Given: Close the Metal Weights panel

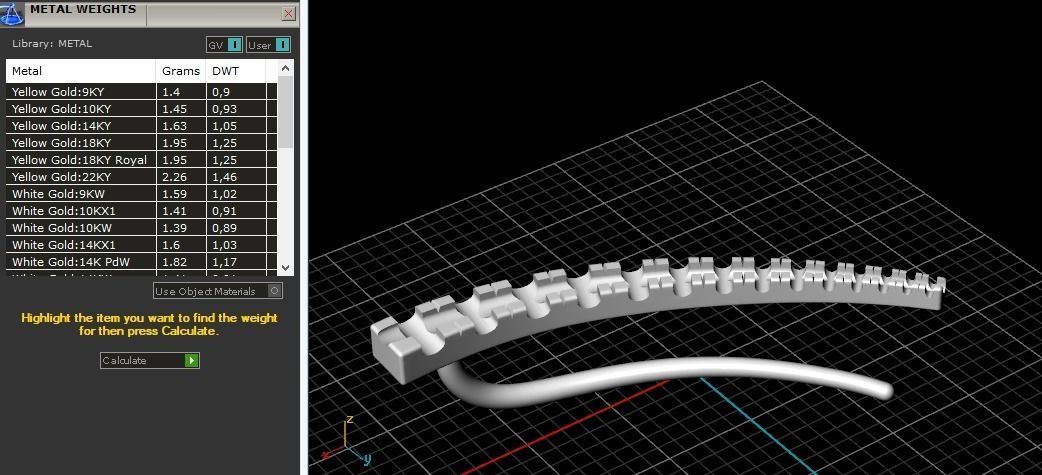Looking at the screenshot, I should tap(288, 13).
